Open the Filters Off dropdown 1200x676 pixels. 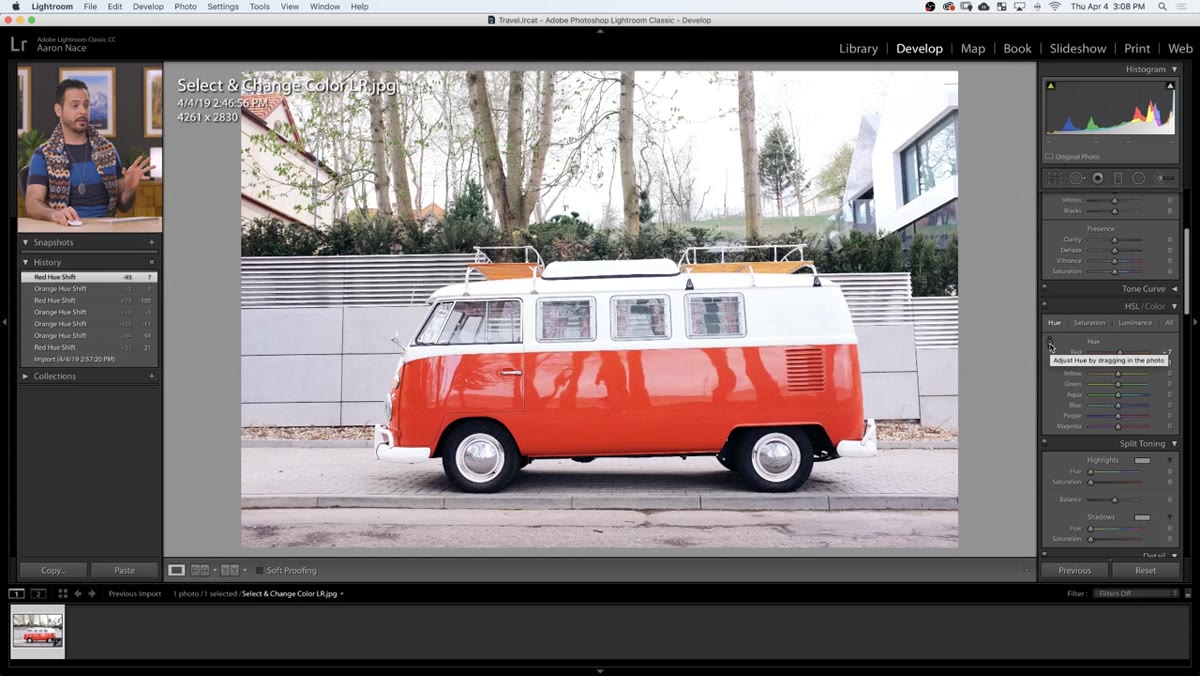1136,594
